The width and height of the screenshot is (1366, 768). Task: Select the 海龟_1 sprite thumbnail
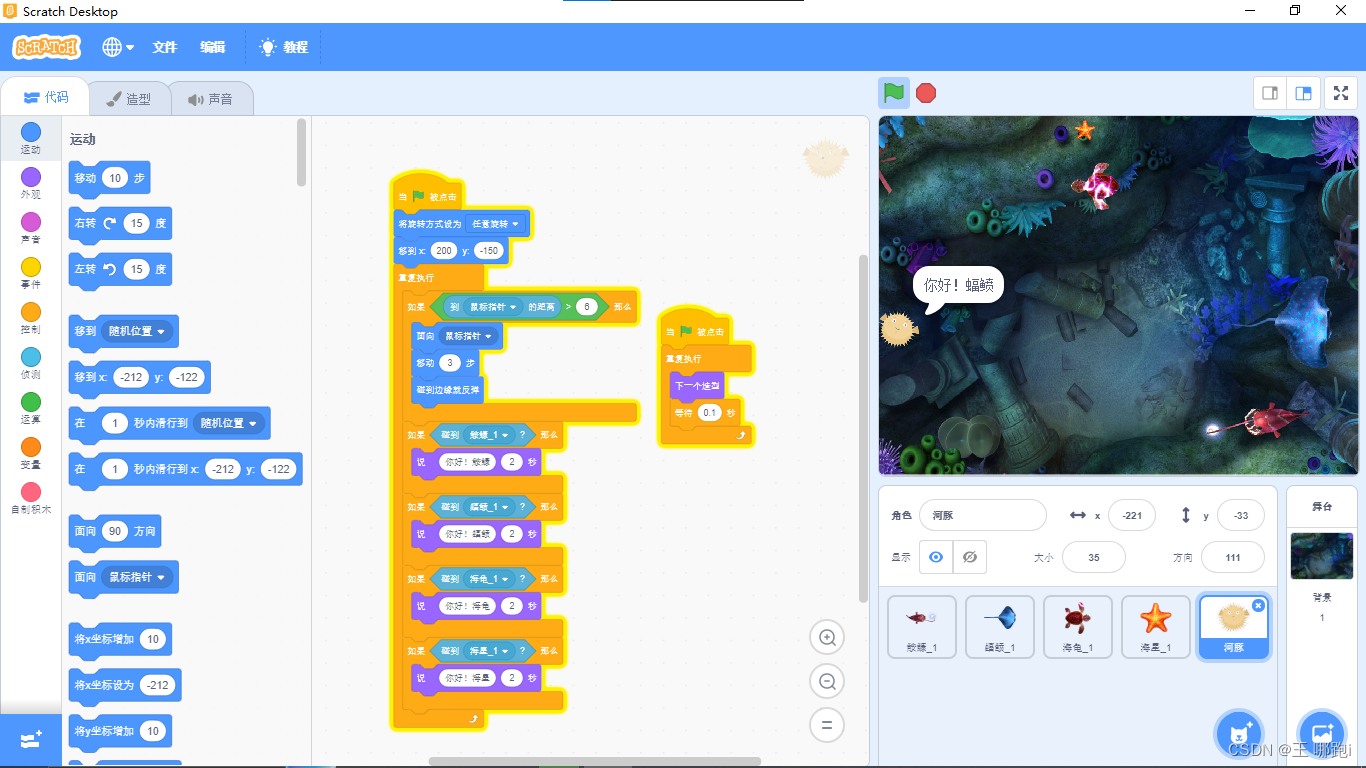1078,627
